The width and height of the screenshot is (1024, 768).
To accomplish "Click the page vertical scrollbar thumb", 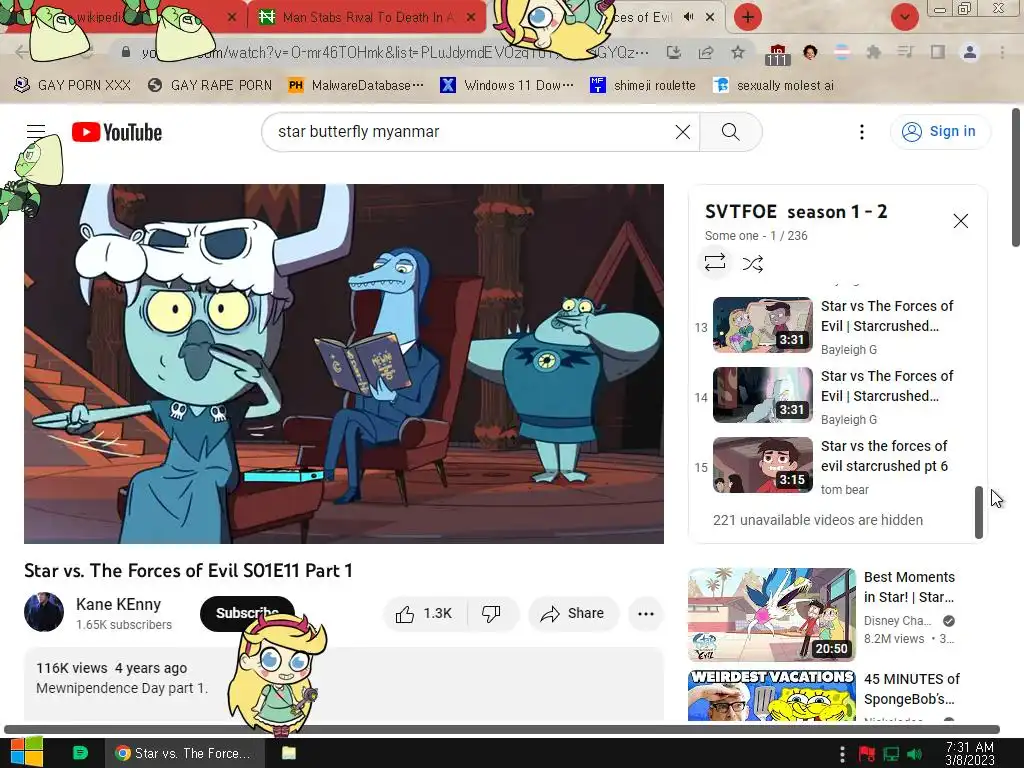I will 1016,178.
